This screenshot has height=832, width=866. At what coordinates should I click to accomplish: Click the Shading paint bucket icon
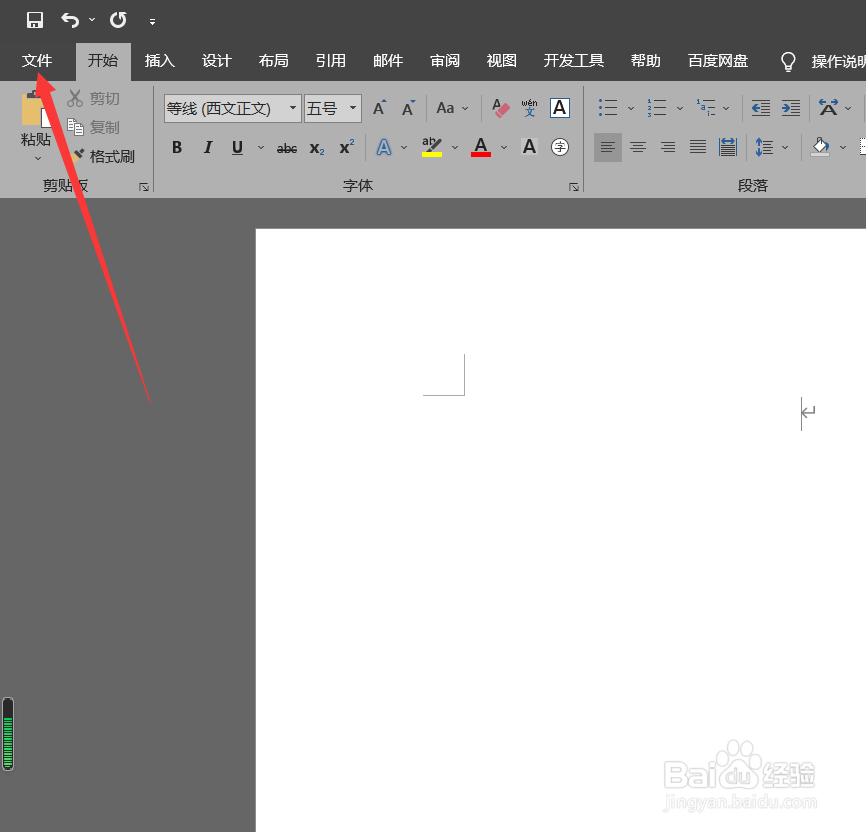(821, 147)
